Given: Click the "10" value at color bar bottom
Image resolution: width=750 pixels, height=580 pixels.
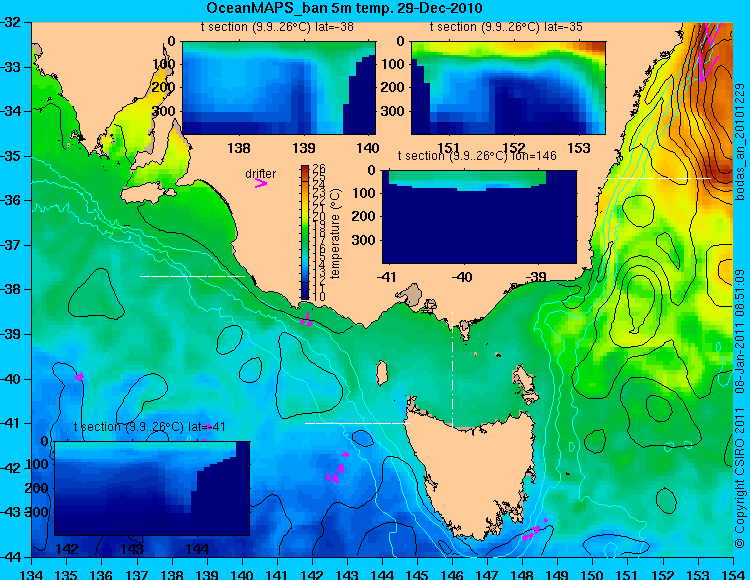Looking at the screenshot, I should tap(319, 297).
